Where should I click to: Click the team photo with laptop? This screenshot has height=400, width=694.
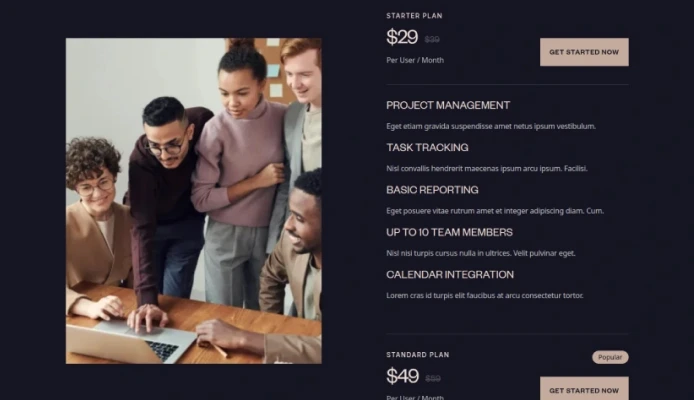pyautogui.click(x=194, y=201)
